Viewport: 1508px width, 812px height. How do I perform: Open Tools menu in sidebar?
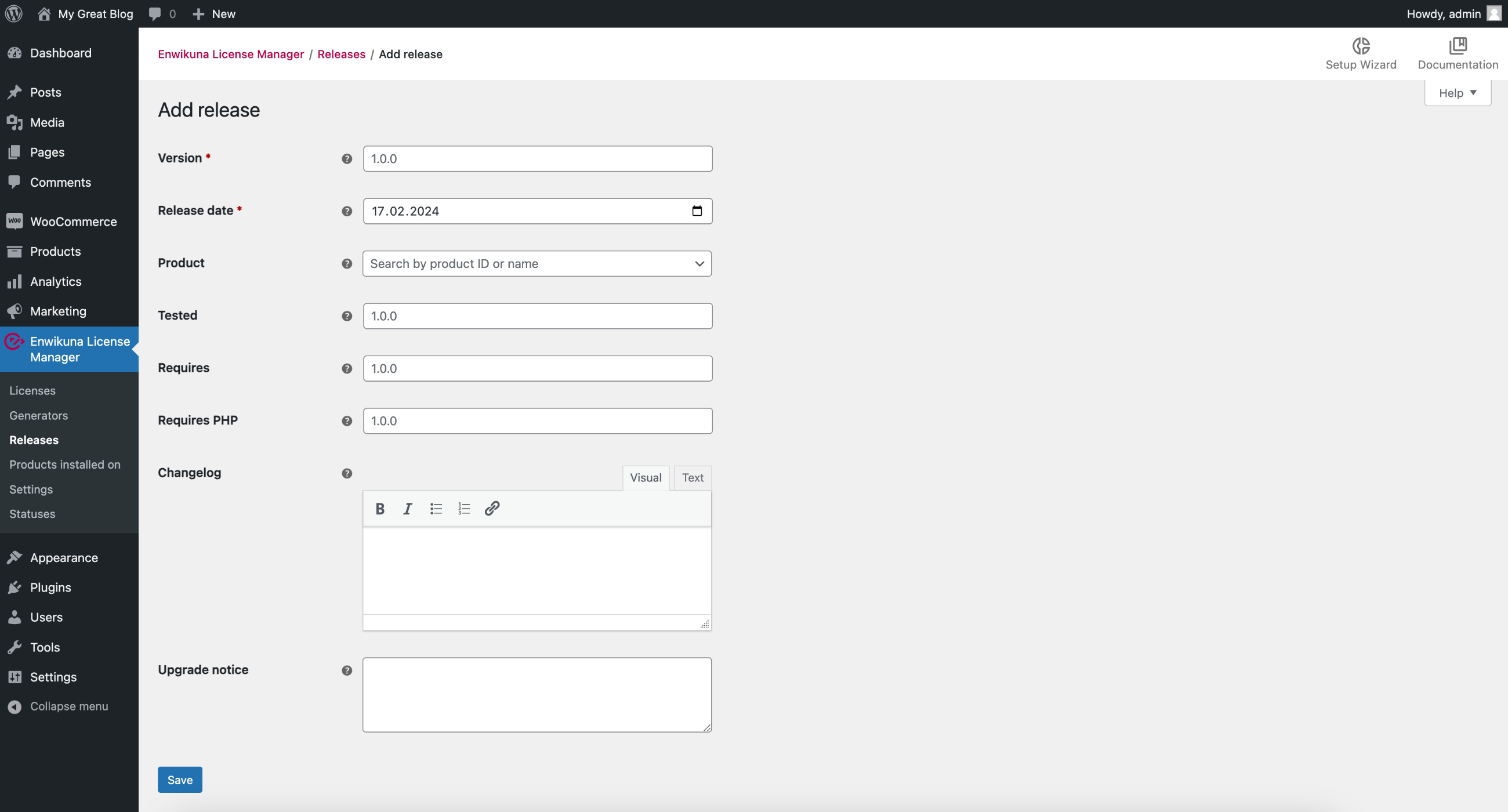tap(69, 647)
